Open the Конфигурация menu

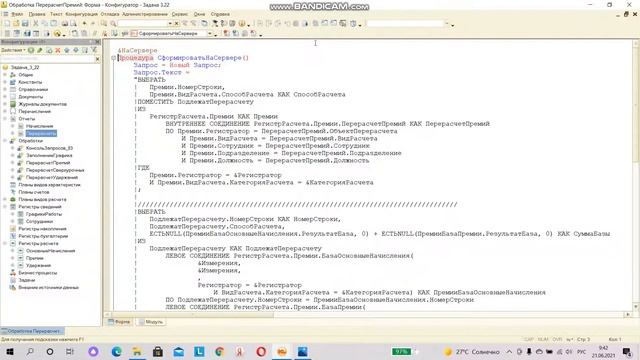82,14
